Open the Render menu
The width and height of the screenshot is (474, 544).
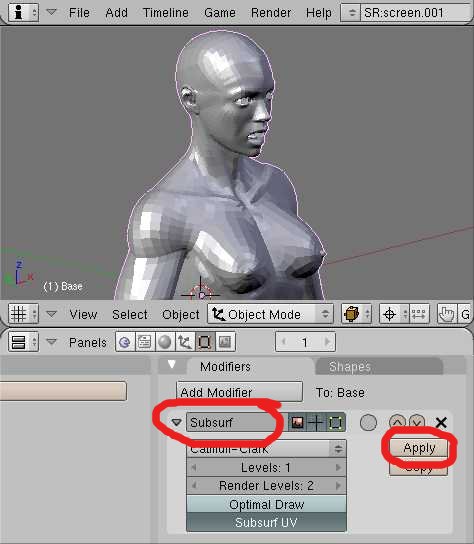[271, 13]
